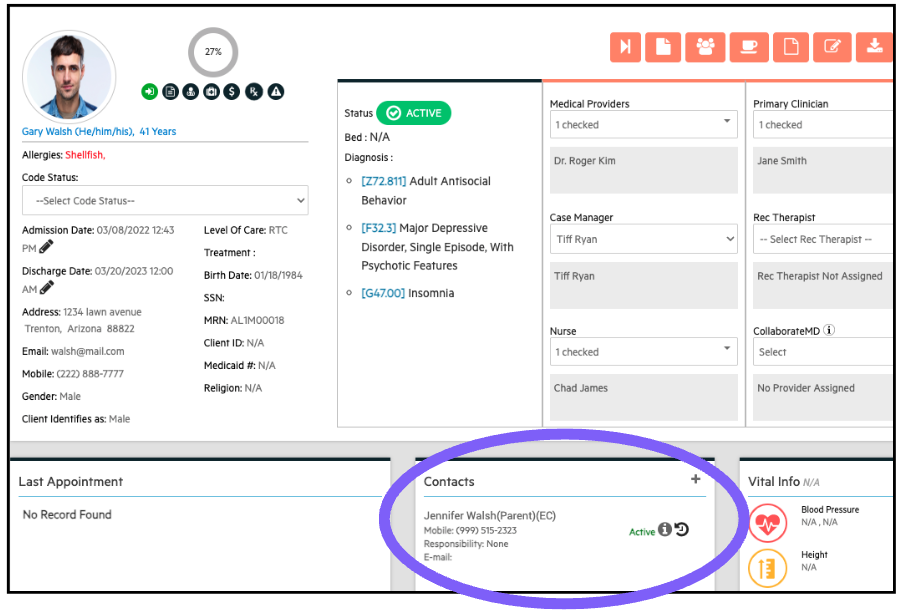Expand the Medical Providers dropdown
The height and width of the screenshot is (614, 903).
(643, 124)
